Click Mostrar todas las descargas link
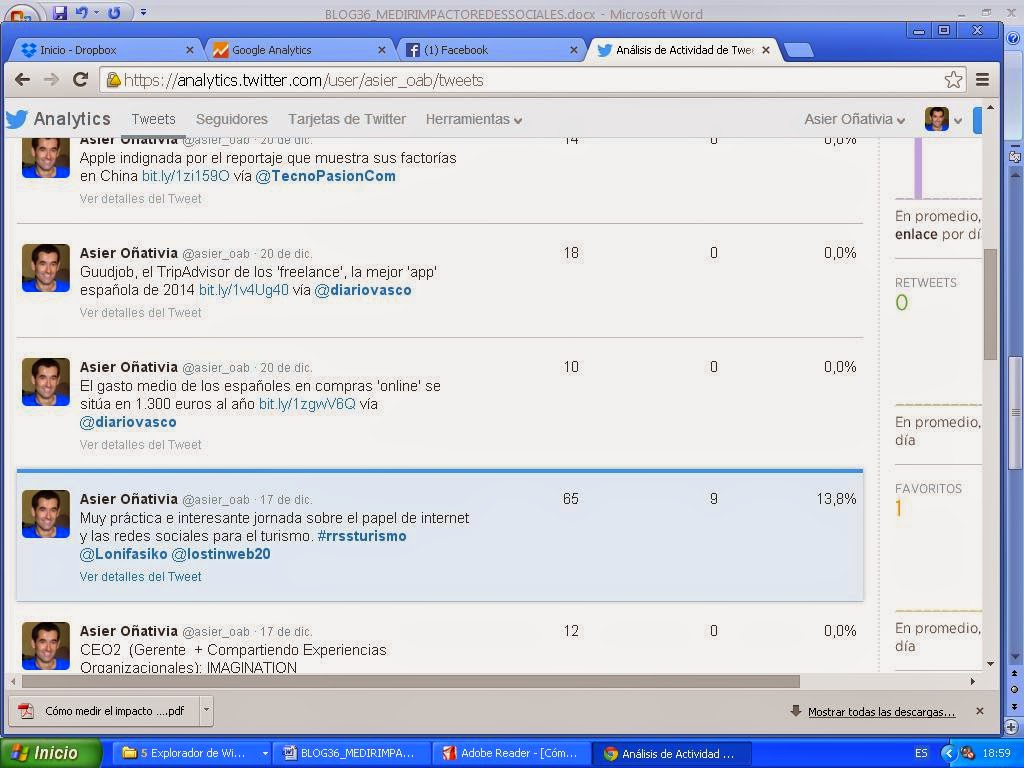The image size is (1024, 768). 881,712
